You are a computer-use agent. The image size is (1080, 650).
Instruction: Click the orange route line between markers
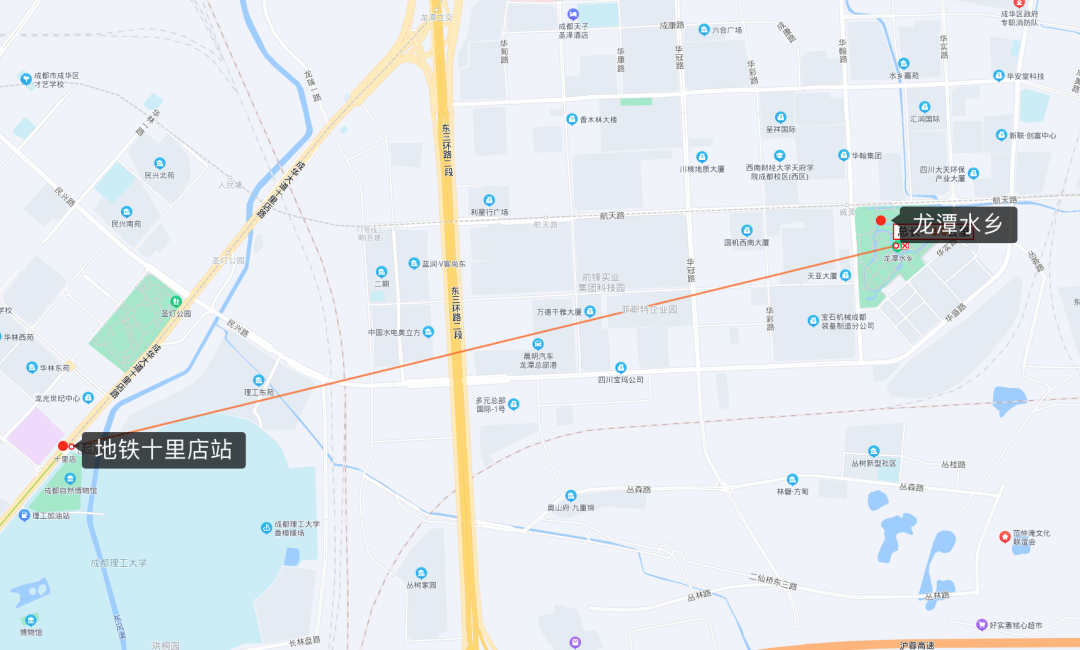(x=482, y=346)
